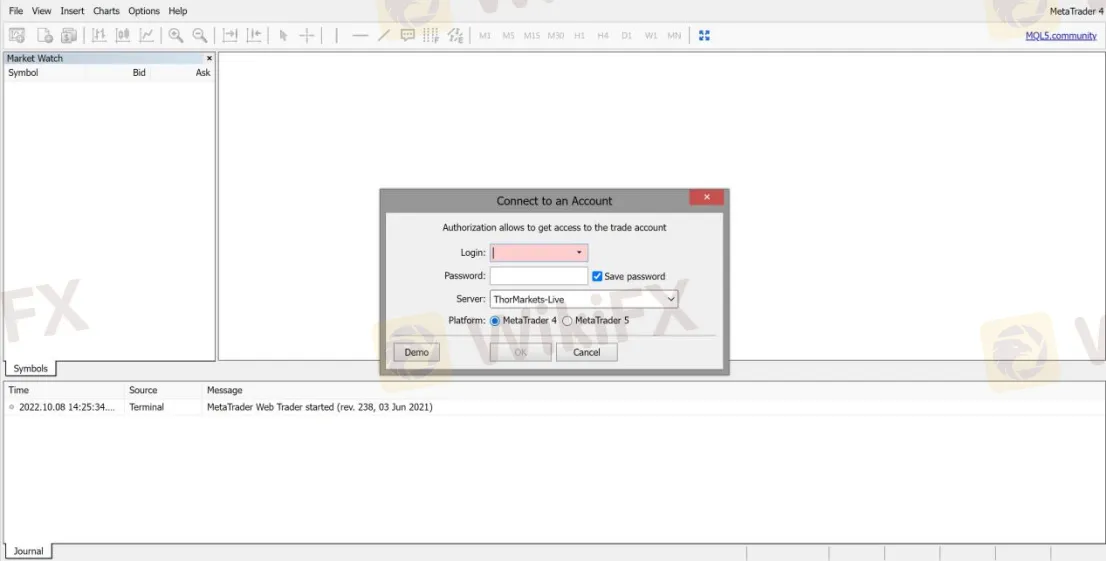1106x561 pixels.
Task: Switch to MN timeframe
Action: (674, 35)
